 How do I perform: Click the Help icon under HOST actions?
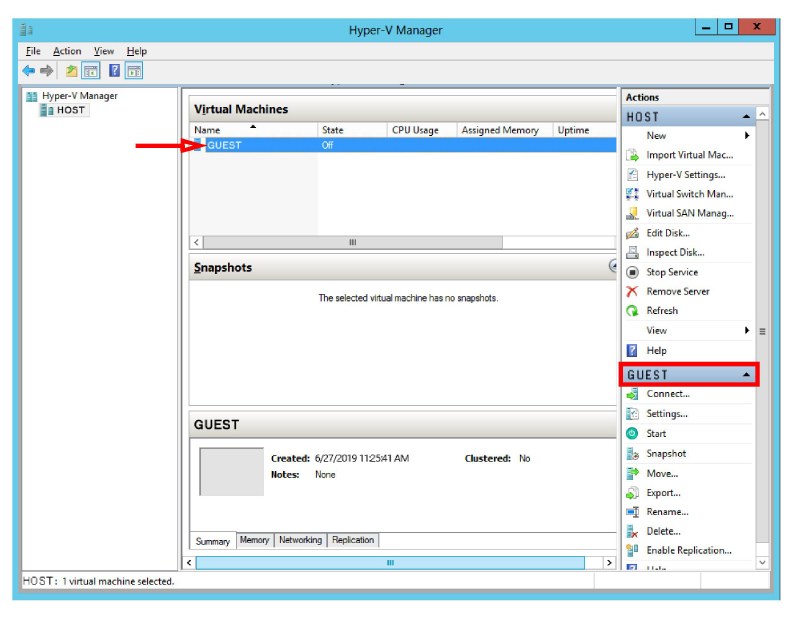coord(632,351)
